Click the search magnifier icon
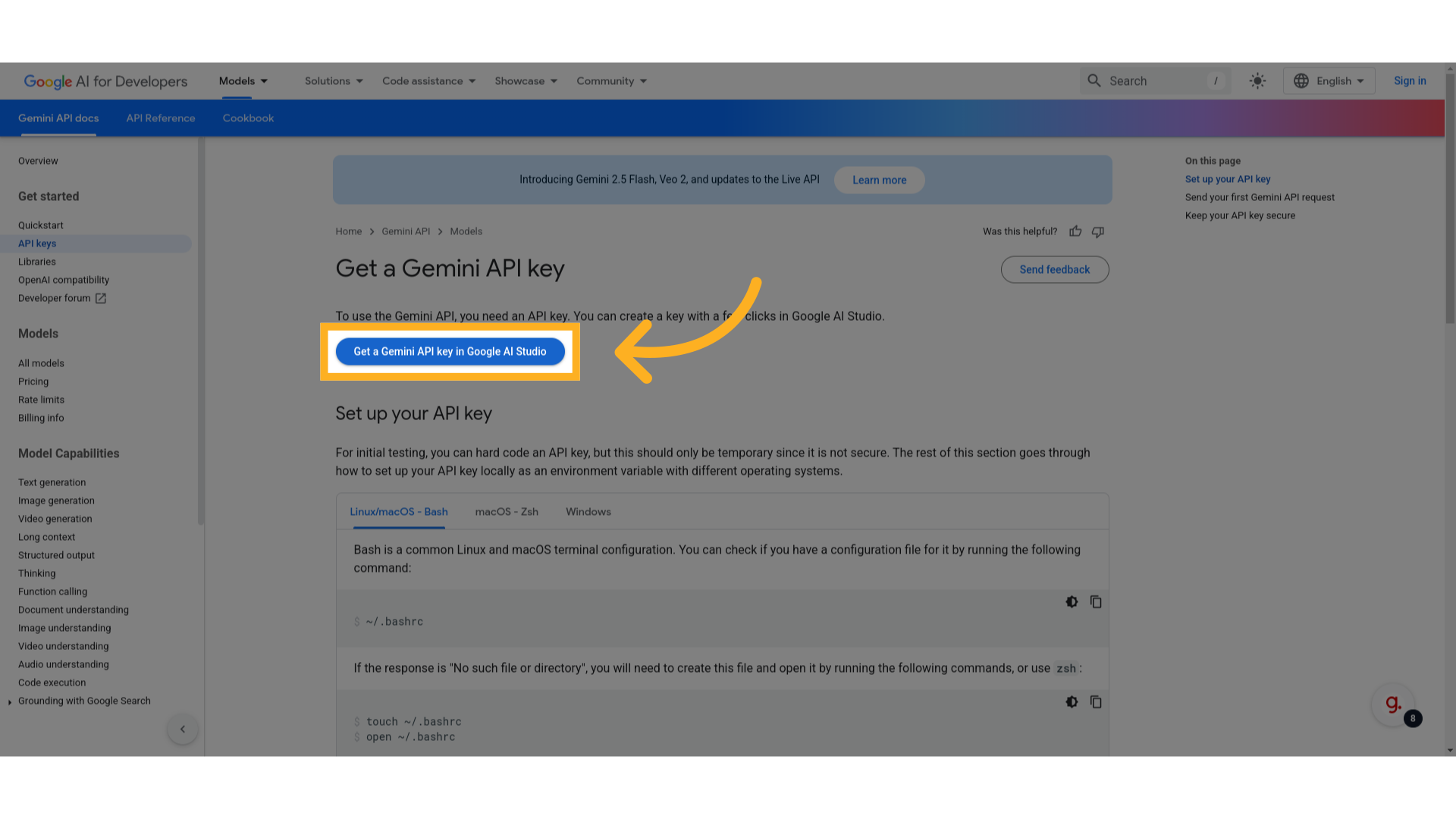This screenshot has width=1456, height=819. coord(1094,80)
